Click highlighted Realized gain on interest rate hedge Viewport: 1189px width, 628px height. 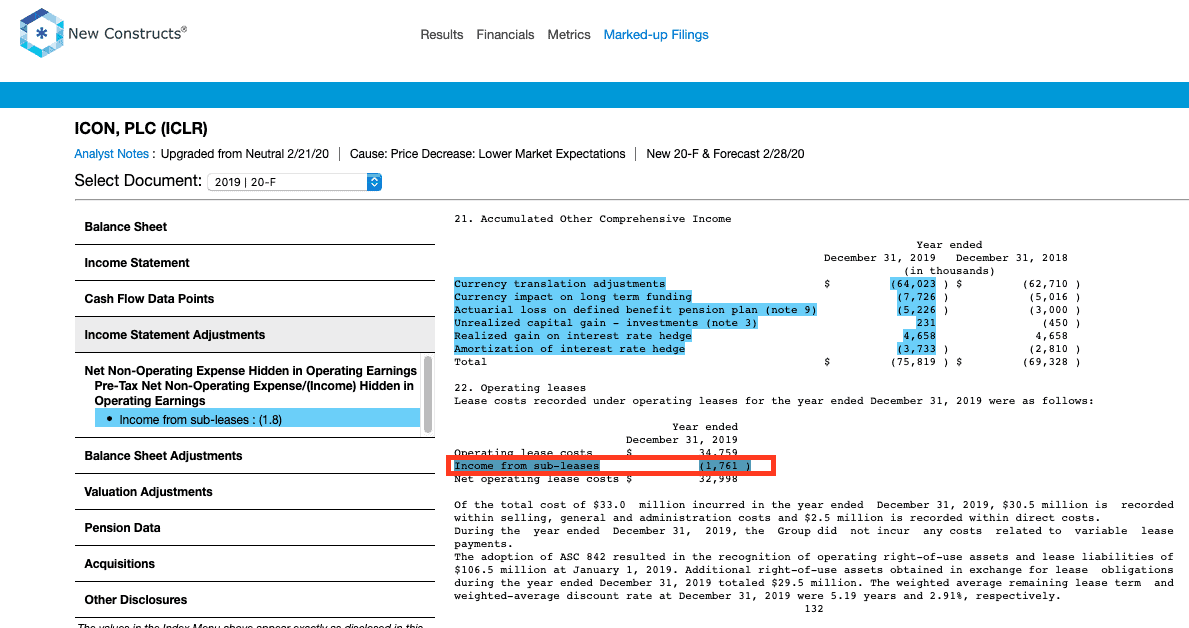[573, 335]
